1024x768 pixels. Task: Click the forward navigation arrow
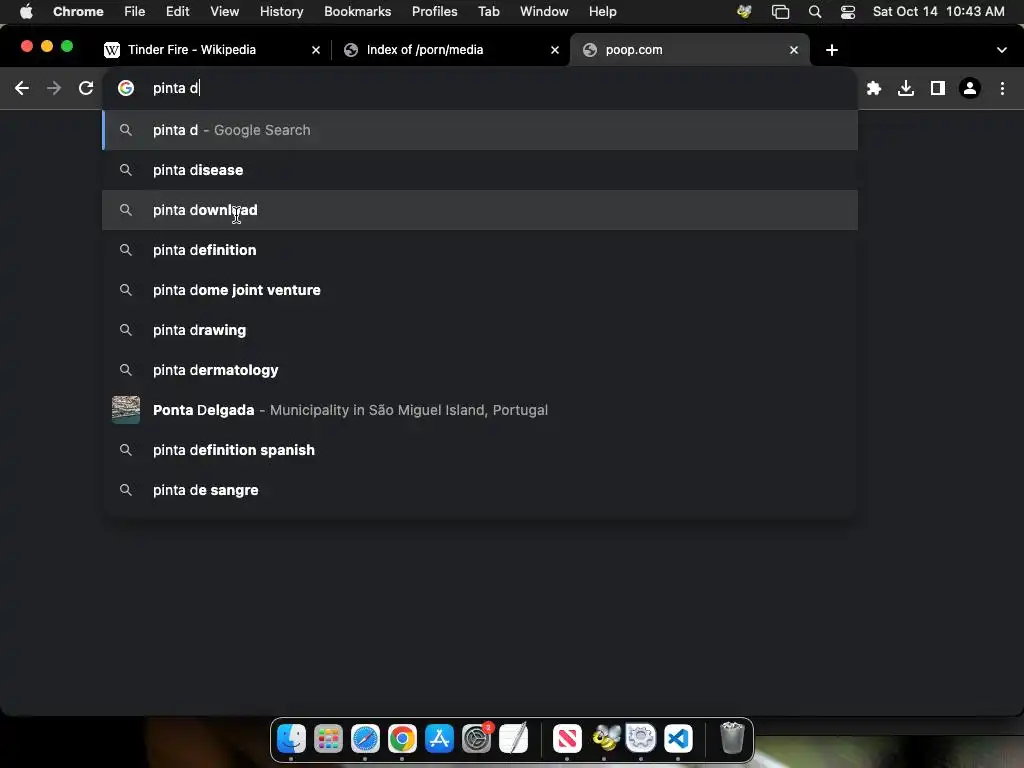click(x=54, y=88)
